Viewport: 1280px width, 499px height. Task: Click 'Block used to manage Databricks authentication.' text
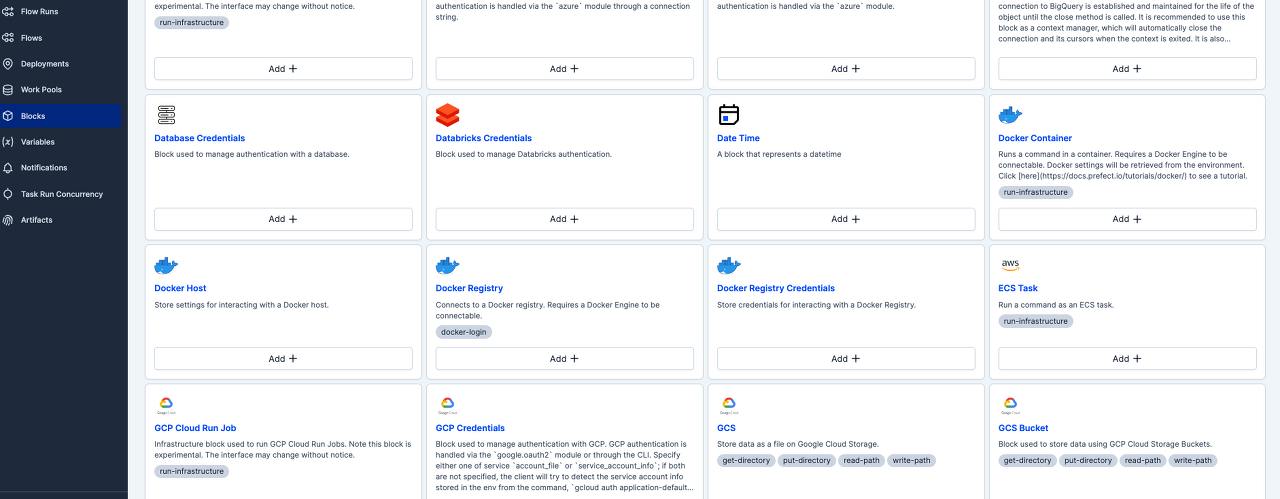[524, 155]
